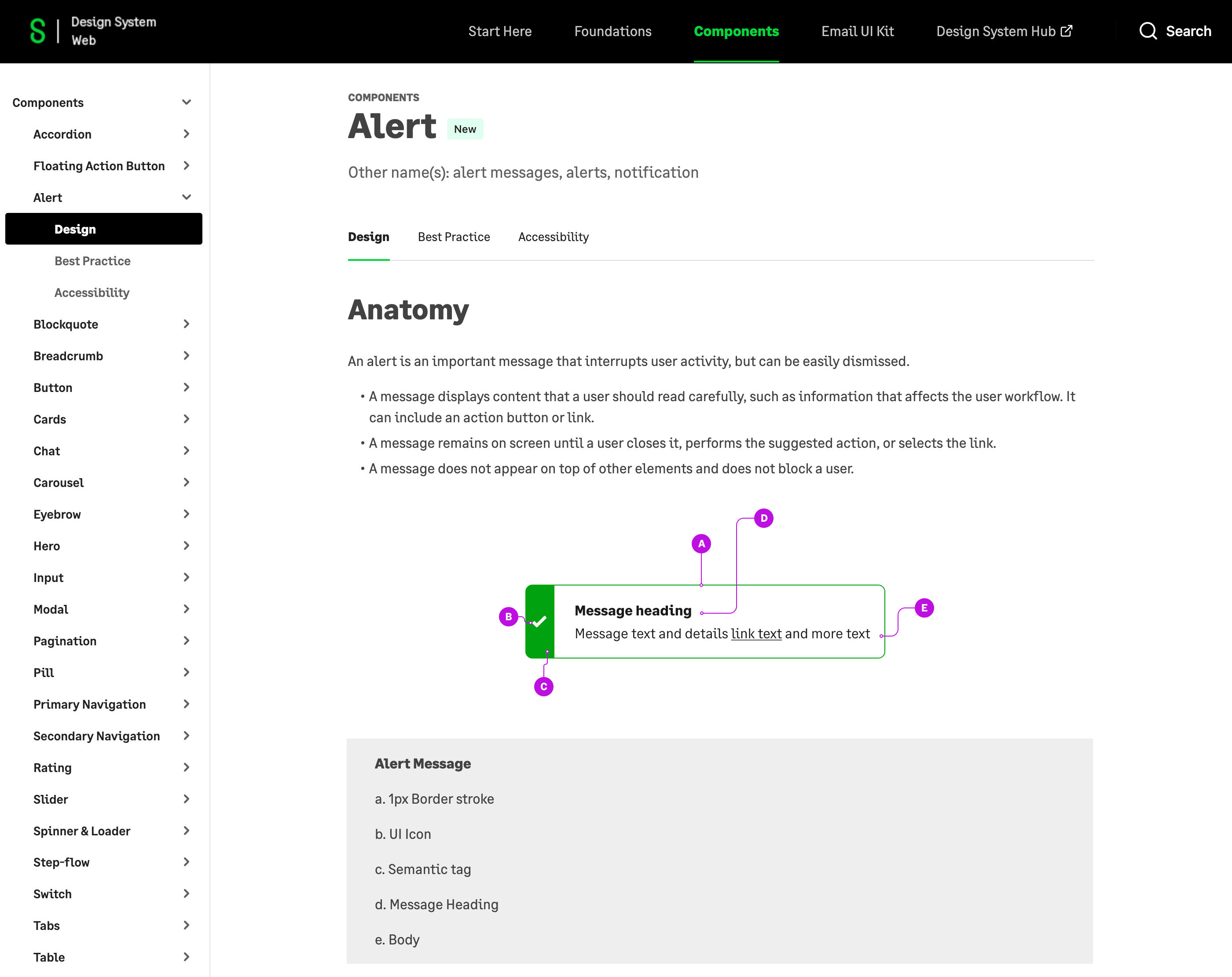
Task: Click the external link icon beside Design System Hub
Action: 1066,31
